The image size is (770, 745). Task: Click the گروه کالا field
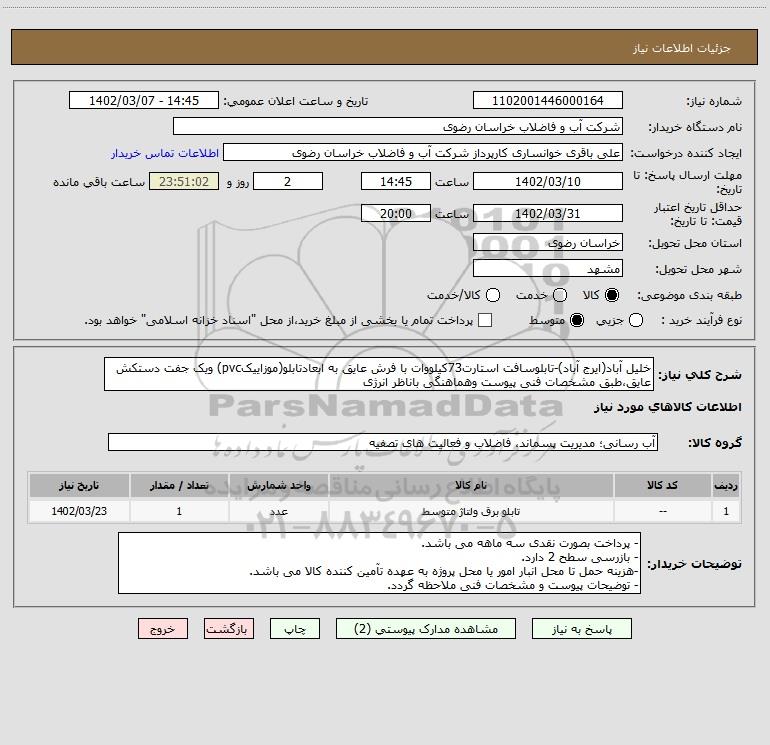pyautogui.click(x=383, y=442)
